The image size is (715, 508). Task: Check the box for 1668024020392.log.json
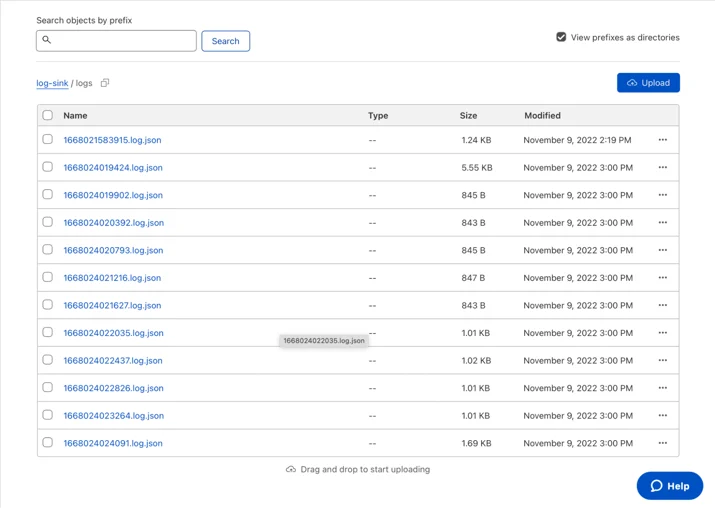[47, 222]
